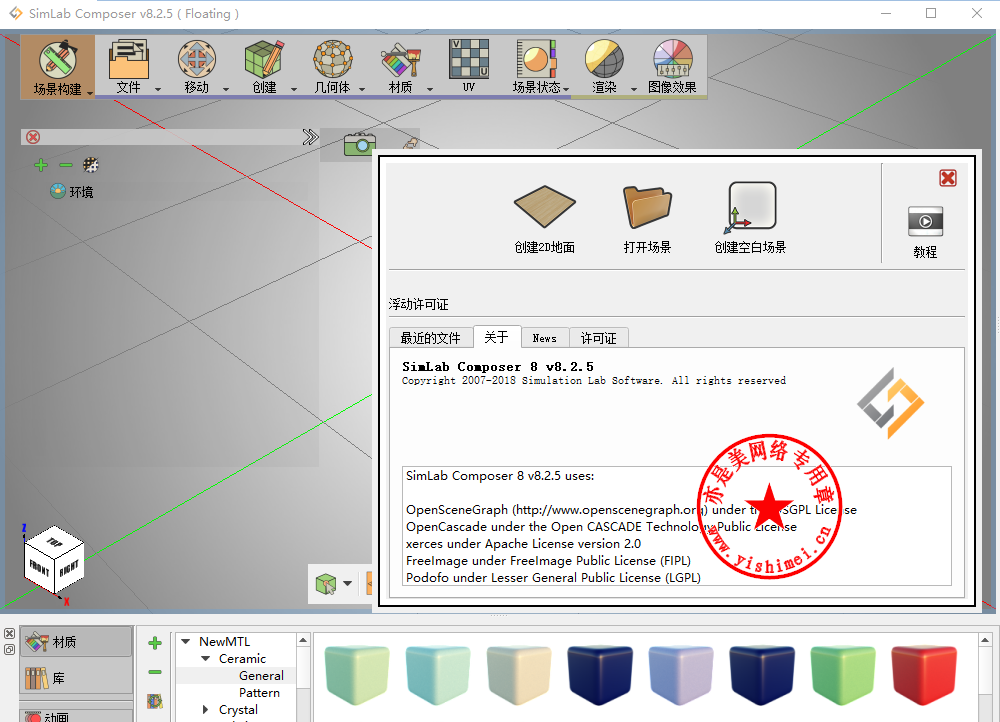Select the Pattern material category

pos(259,693)
